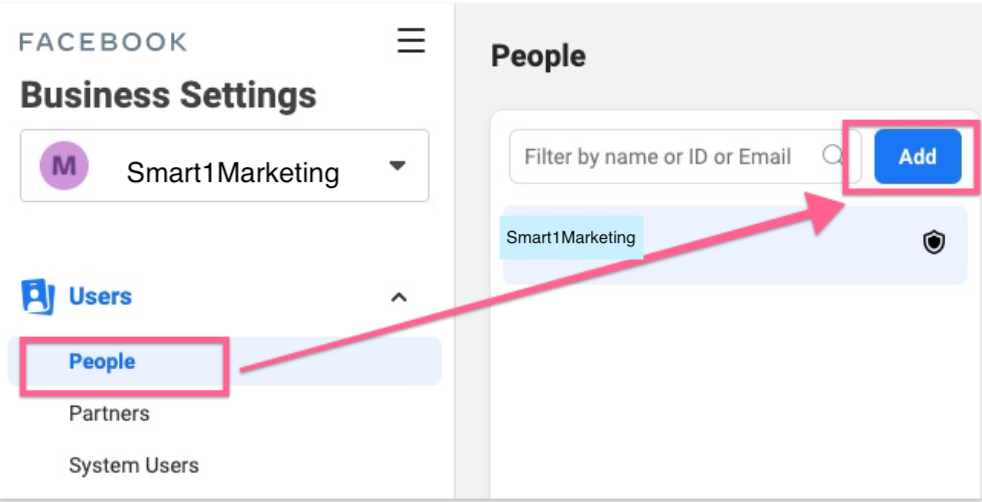Click the People panel heading
This screenshot has height=502, width=982.
click(x=538, y=56)
